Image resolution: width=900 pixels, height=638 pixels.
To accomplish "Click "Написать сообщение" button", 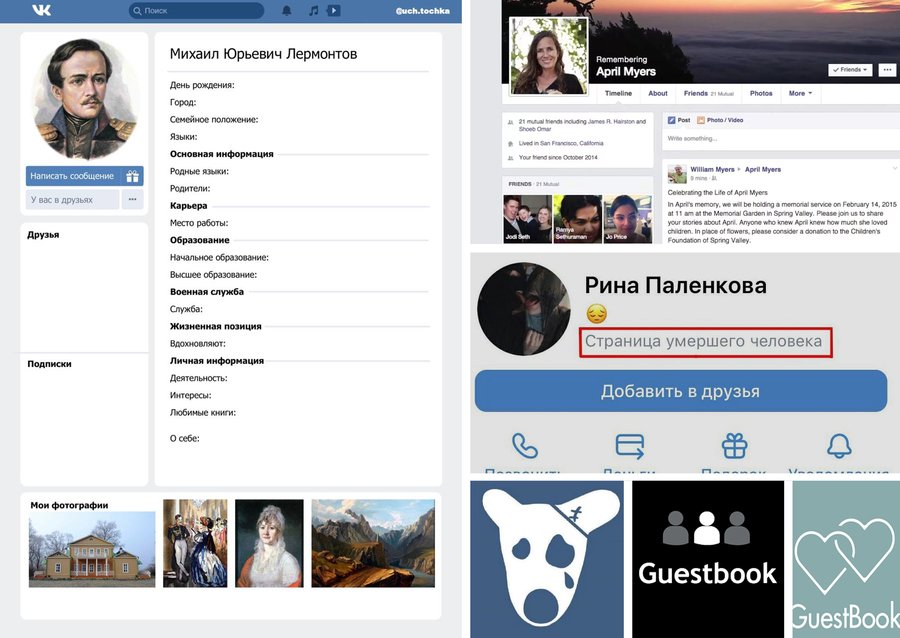I will coord(73,176).
